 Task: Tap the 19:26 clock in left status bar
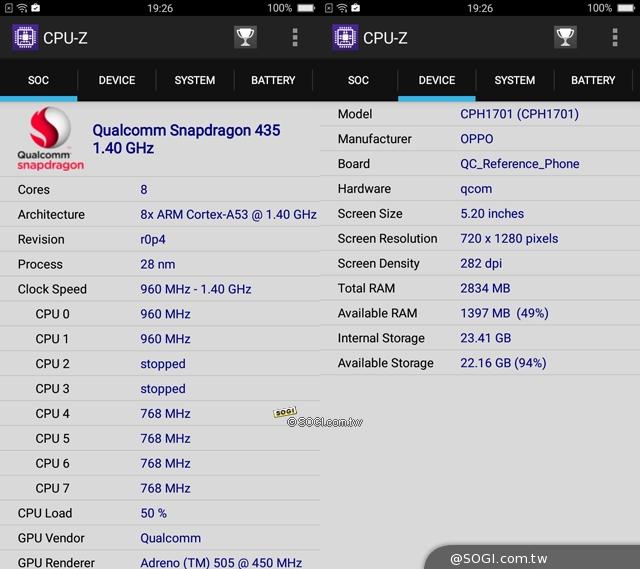[x=160, y=8]
